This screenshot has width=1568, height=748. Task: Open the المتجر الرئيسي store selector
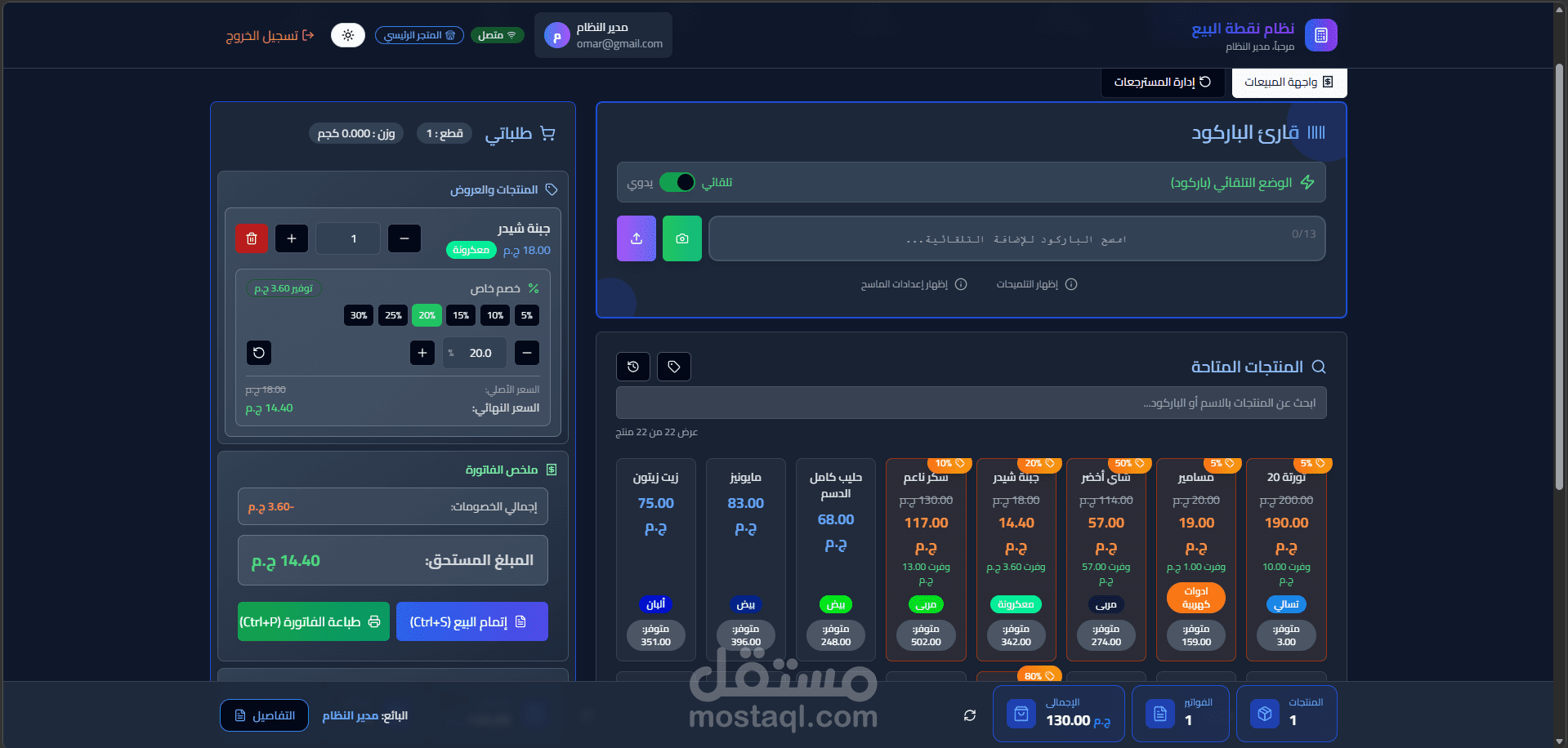[419, 34]
